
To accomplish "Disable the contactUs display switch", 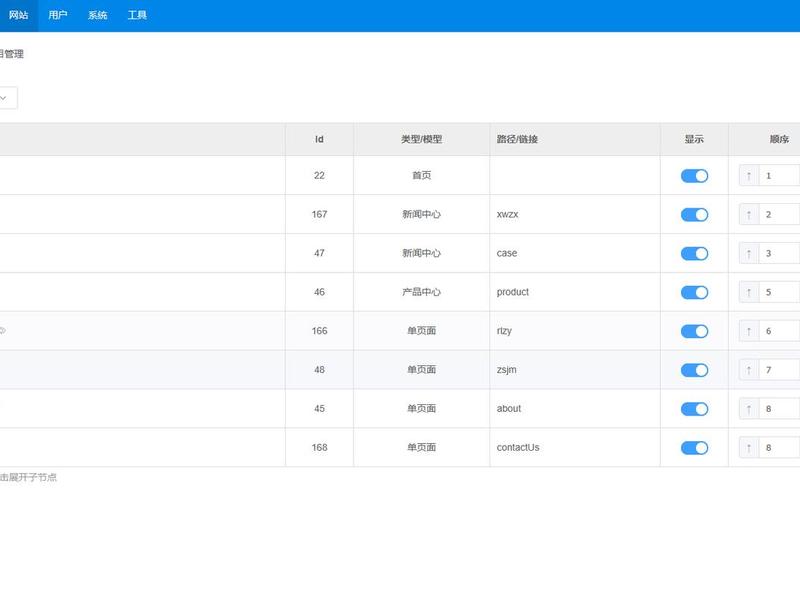I will click(x=694, y=447).
